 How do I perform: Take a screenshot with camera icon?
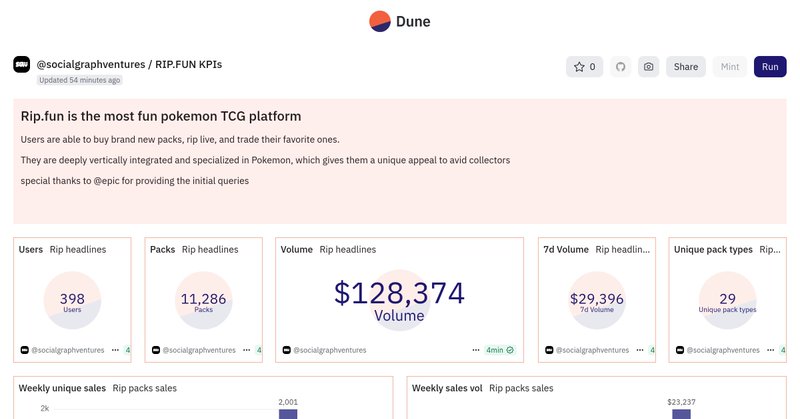648,67
